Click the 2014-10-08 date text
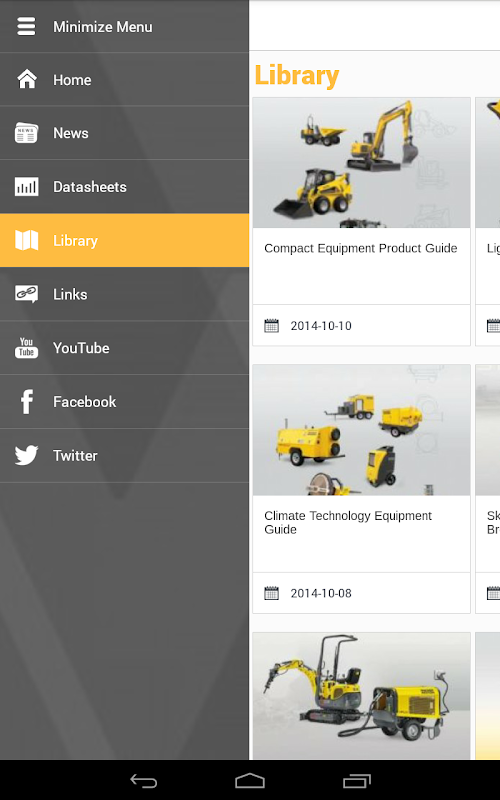The width and height of the screenshot is (500, 800). tap(321, 593)
